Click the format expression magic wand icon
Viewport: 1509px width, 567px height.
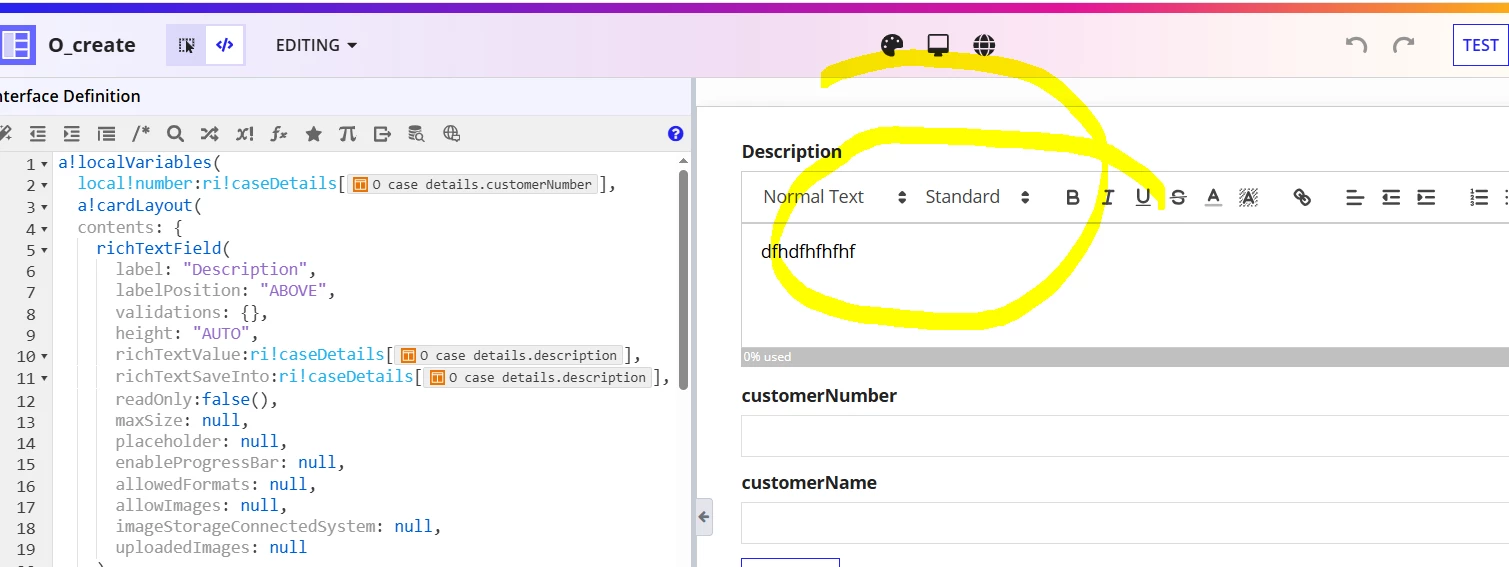[x=5, y=133]
